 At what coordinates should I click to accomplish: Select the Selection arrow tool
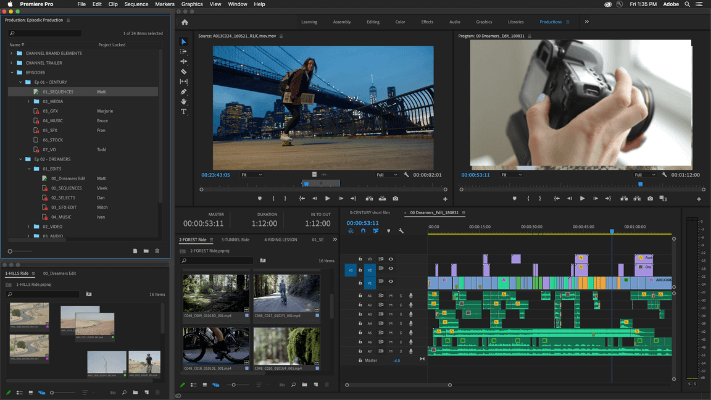click(184, 41)
